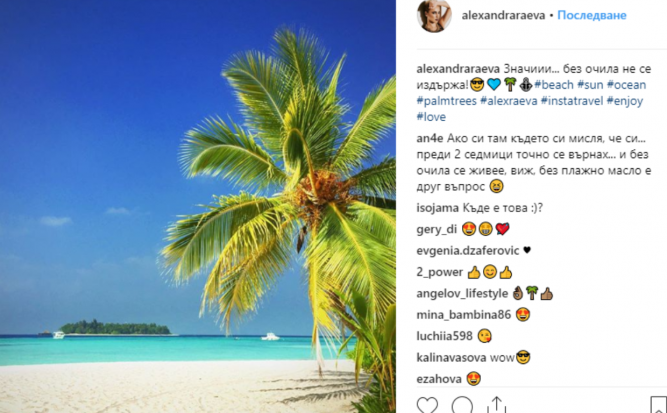667x413 pixels.
Task: Open the #sun hashtag link
Action: [x=590, y=85]
